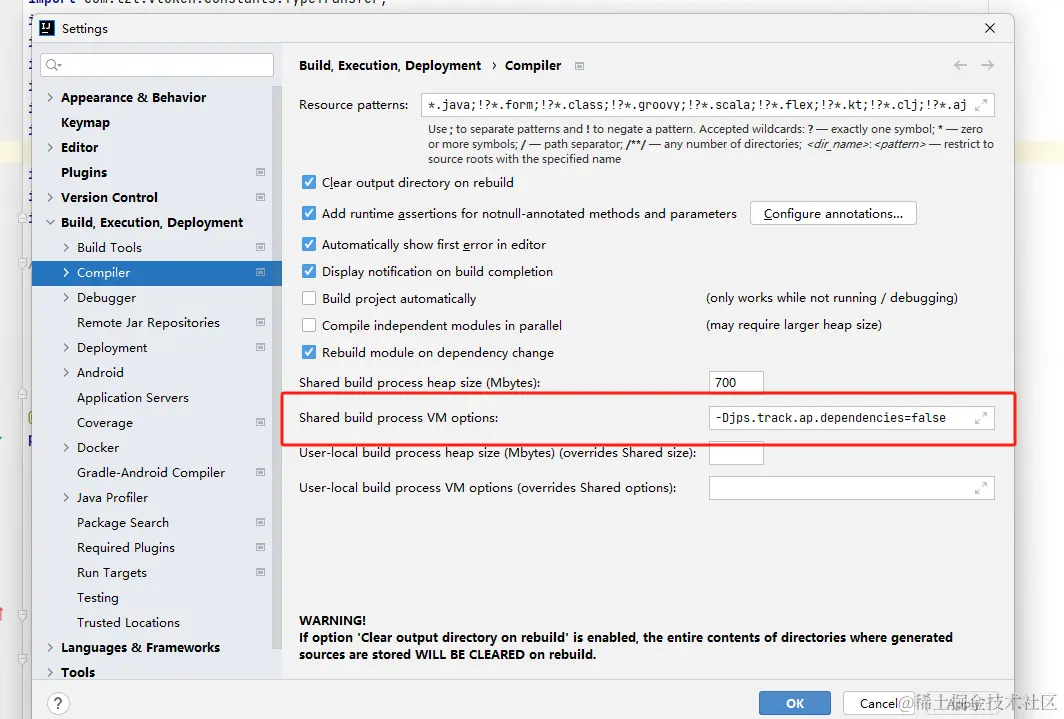Focus the settings search field
The height and width of the screenshot is (719, 1064).
(x=157, y=65)
